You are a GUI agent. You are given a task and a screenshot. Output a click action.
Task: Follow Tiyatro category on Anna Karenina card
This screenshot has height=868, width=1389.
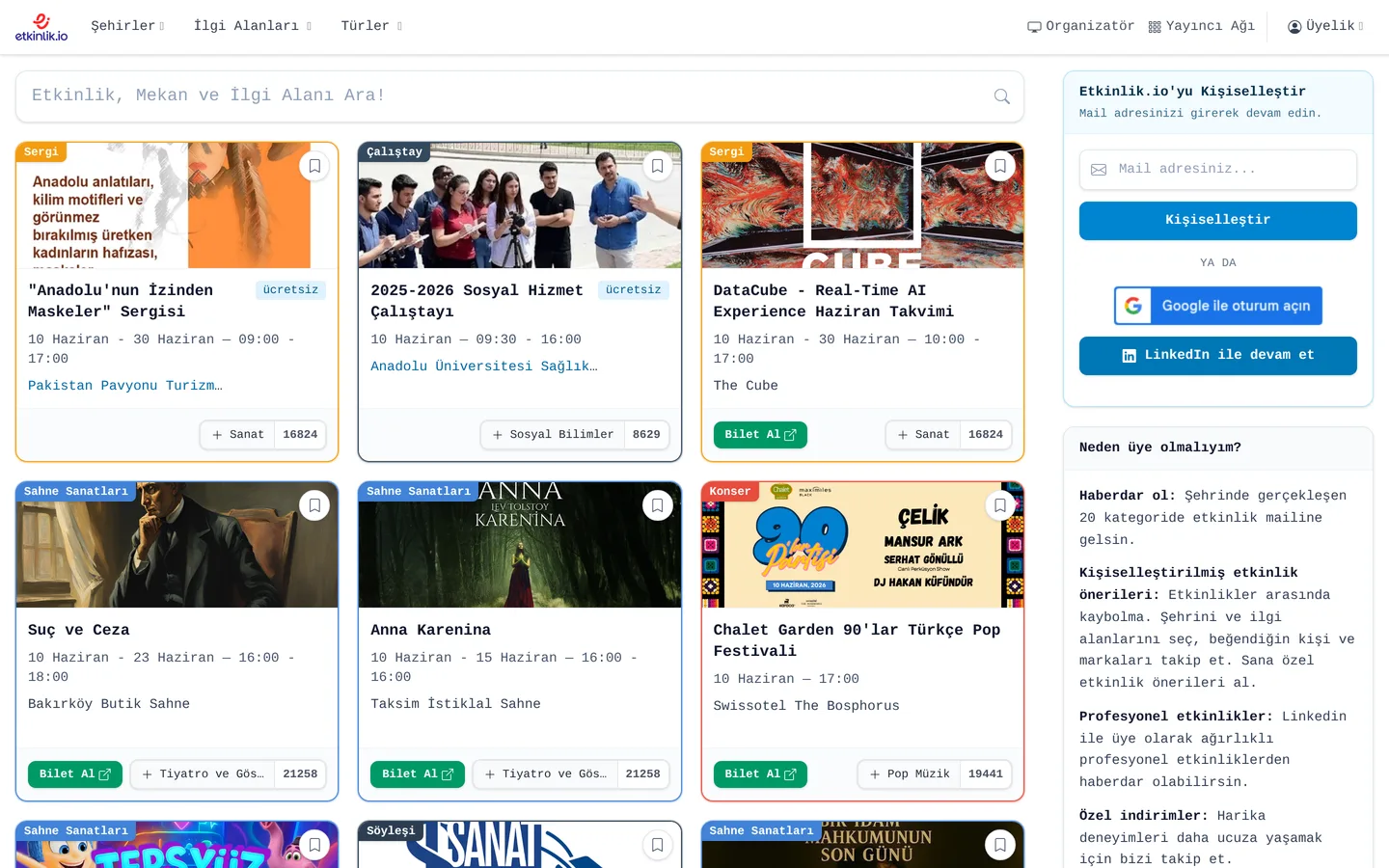[x=545, y=774]
